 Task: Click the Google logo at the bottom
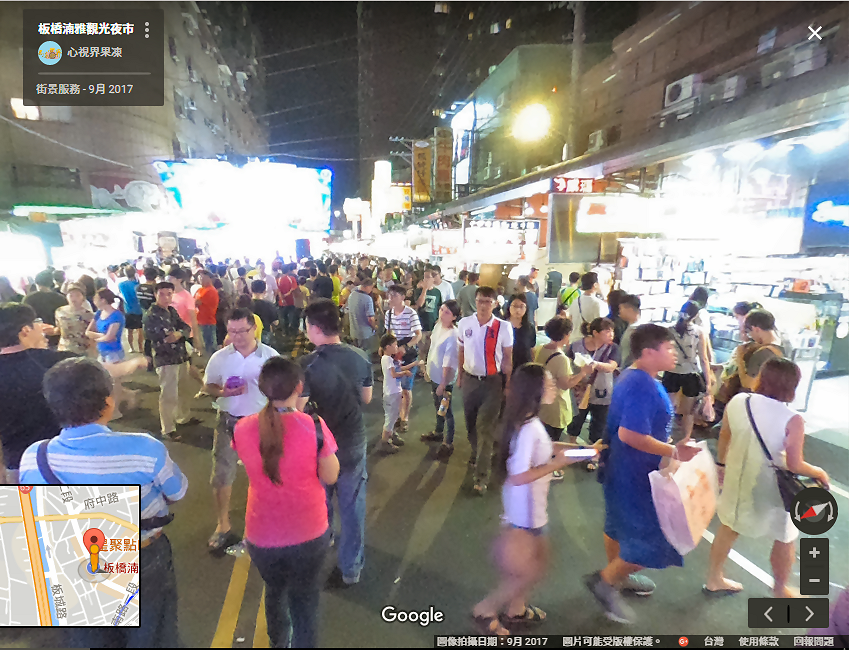[412, 615]
